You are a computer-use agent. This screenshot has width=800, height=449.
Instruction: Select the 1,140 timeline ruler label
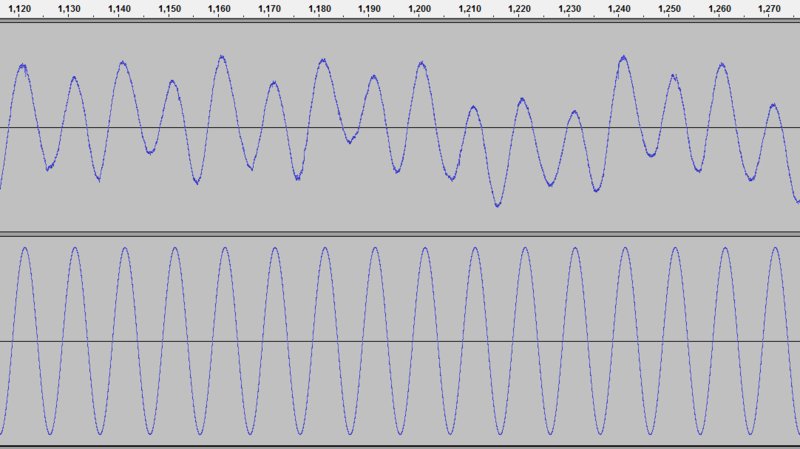[119, 9]
